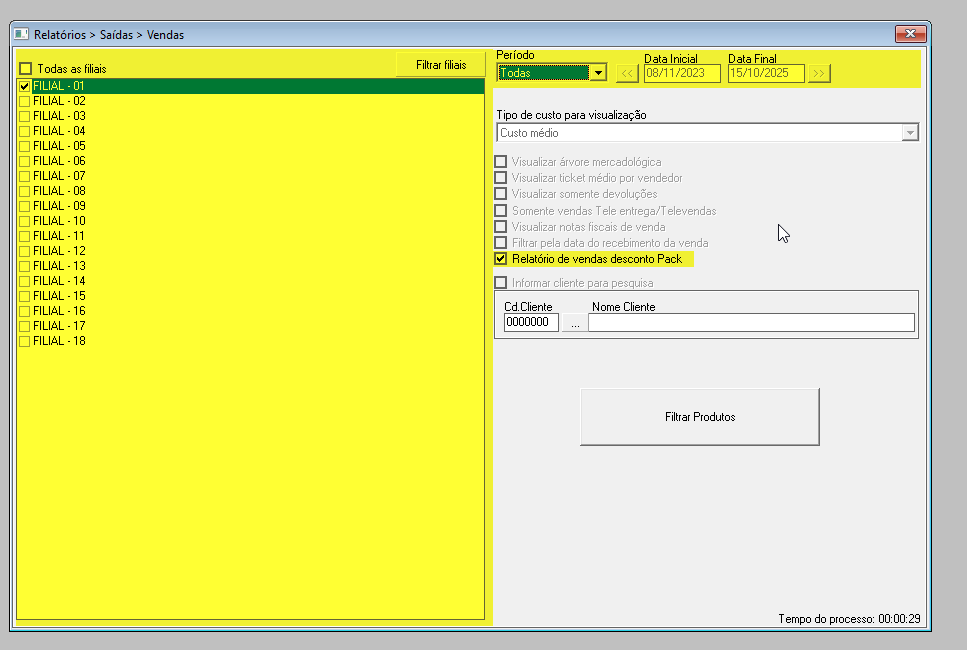Uncheck the FILIAL - 01 checkbox
967x650 pixels.
pyautogui.click(x=25, y=86)
